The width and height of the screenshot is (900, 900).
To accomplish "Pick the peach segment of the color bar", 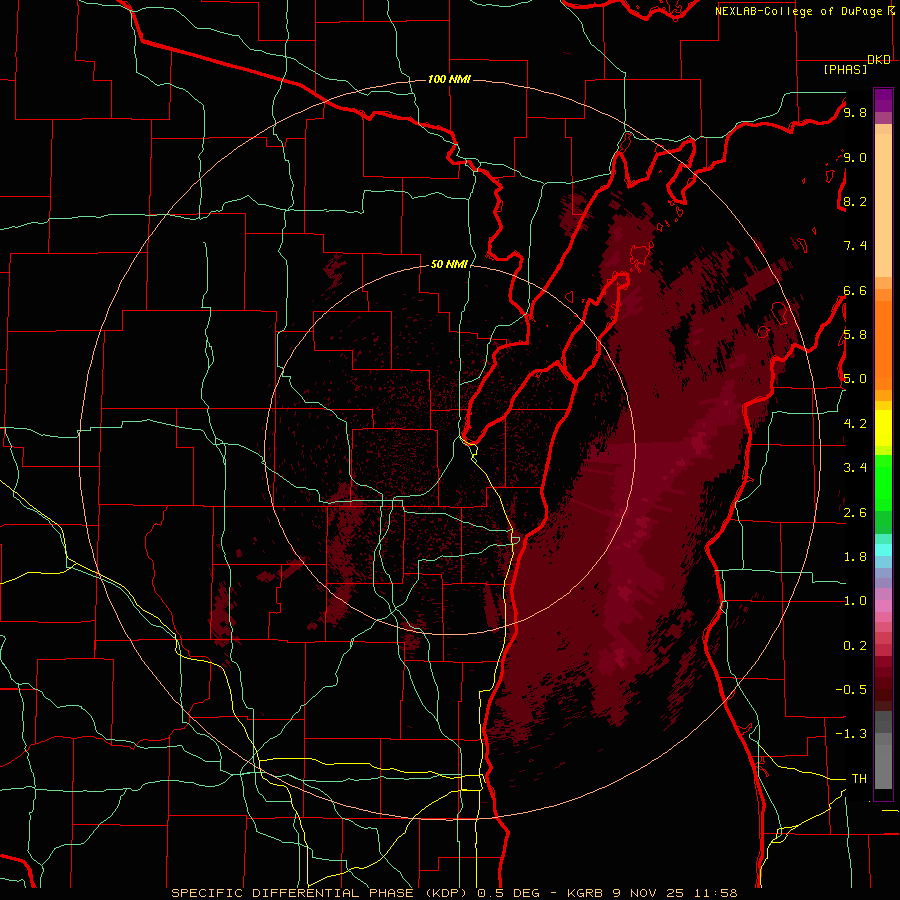I will pos(883,201).
